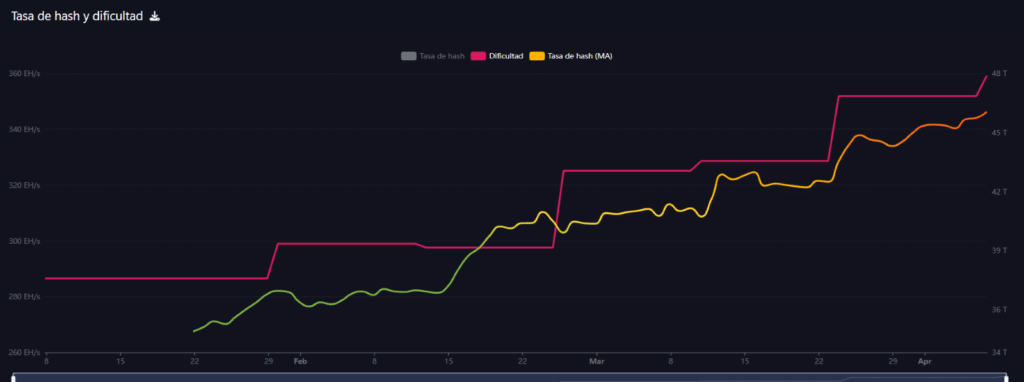The width and height of the screenshot is (1024, 382).
Task: Click the grey Tasa de hash swatch
Action: pos(409,56)
